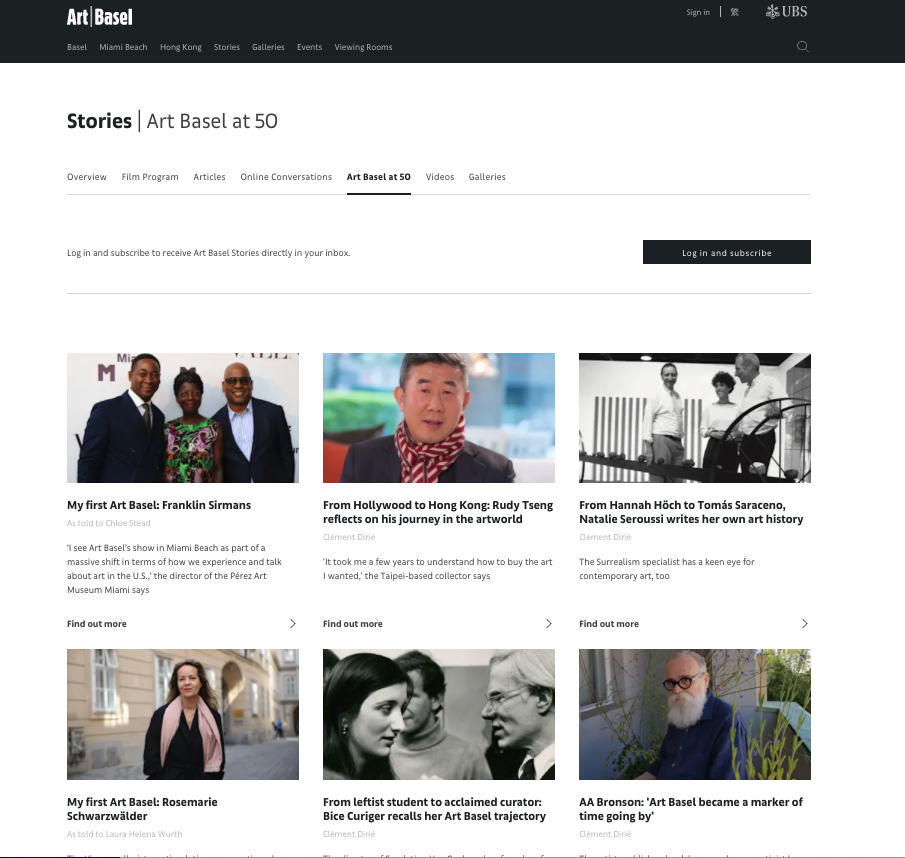Screen dimensions: 905x858
Task: Open the Videos tab
Action: click(x=440, y=177)
